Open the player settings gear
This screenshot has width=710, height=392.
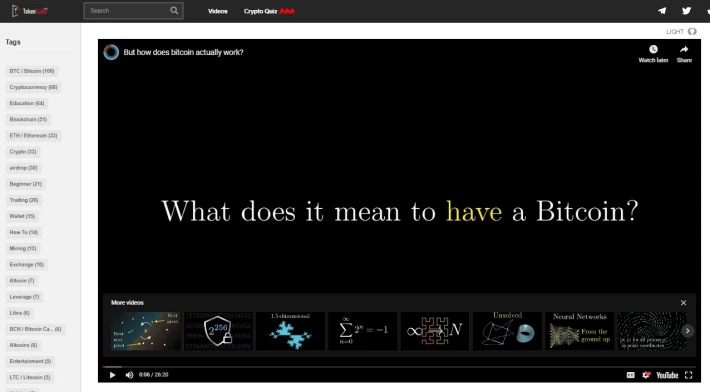click(647, 375)
